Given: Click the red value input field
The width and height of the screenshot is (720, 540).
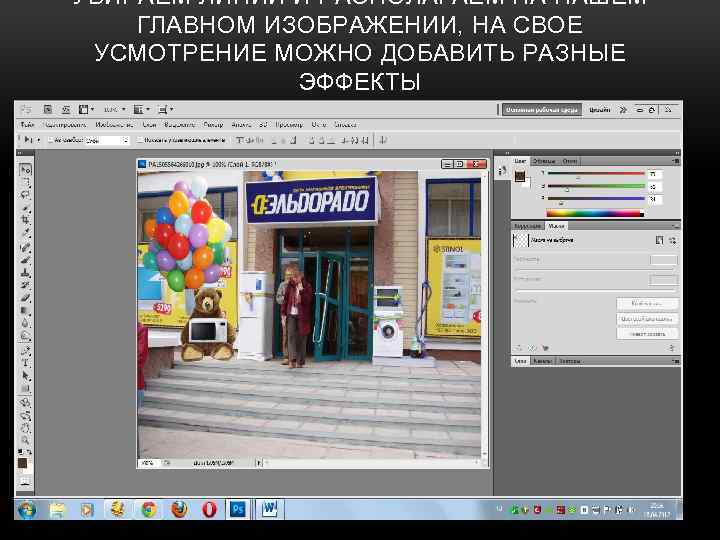Looking at the screenshot, I should [654, 174].
